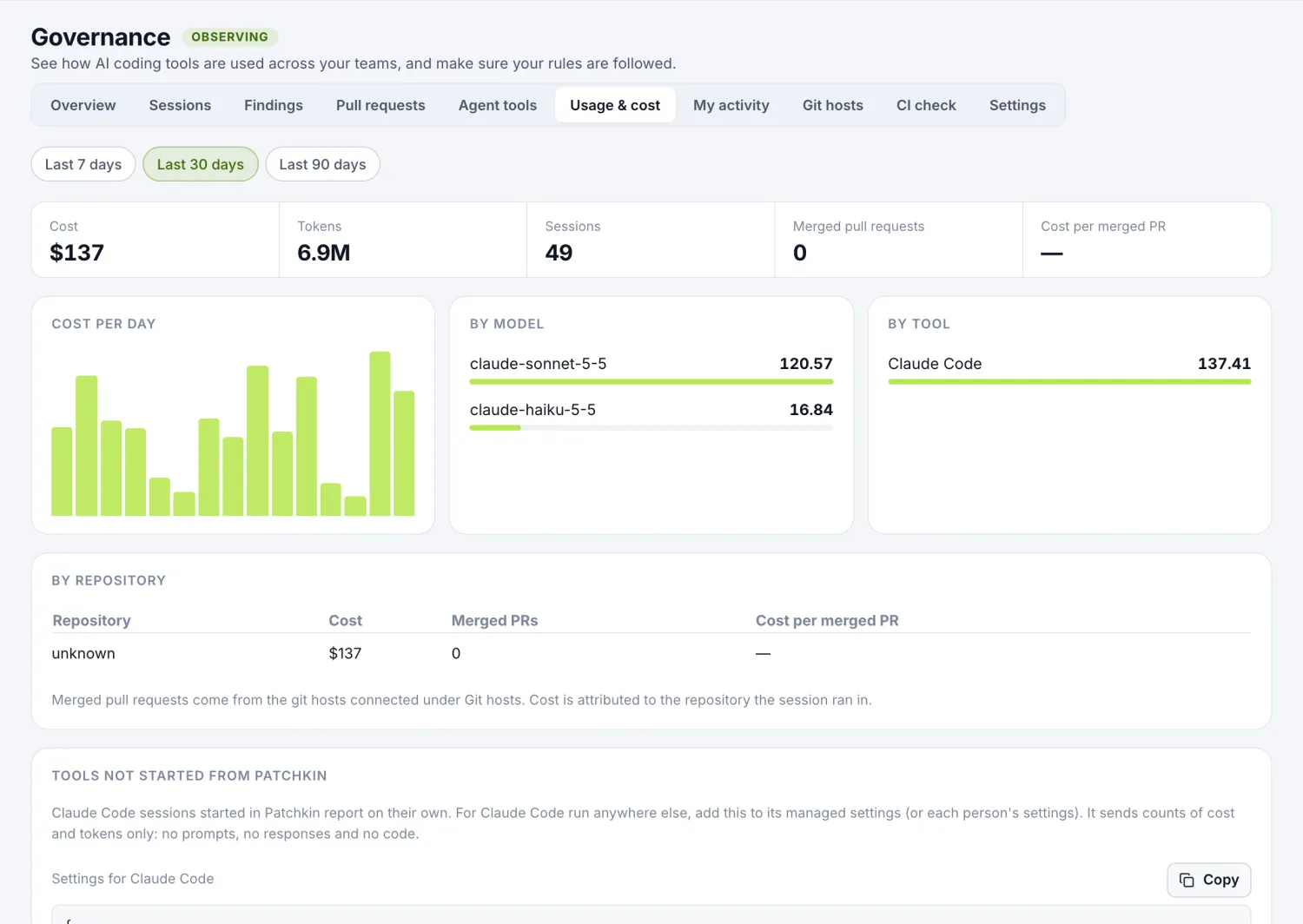Image resolution: width=1303 pixels, height=924 pixels.
Task: Click the Cost per merged PR column header
Action: pos(827,621)
